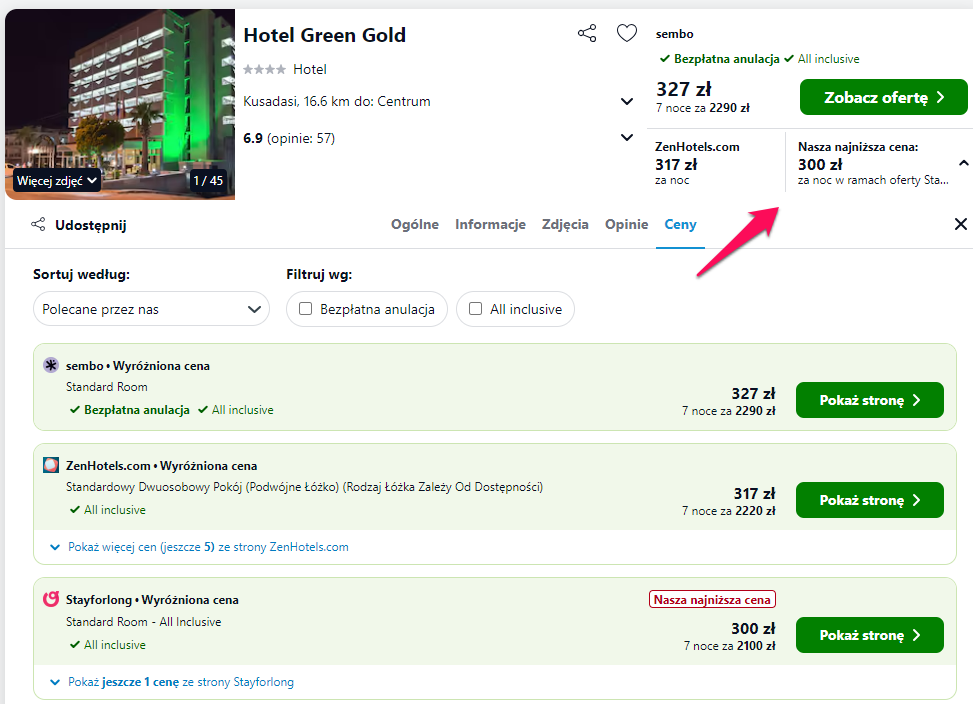Image resolution: width=973 pixels, height=704 pixels.
Task: Switch to the Ogólne tab
Action: pyautogui.click(x=415, y=224)
